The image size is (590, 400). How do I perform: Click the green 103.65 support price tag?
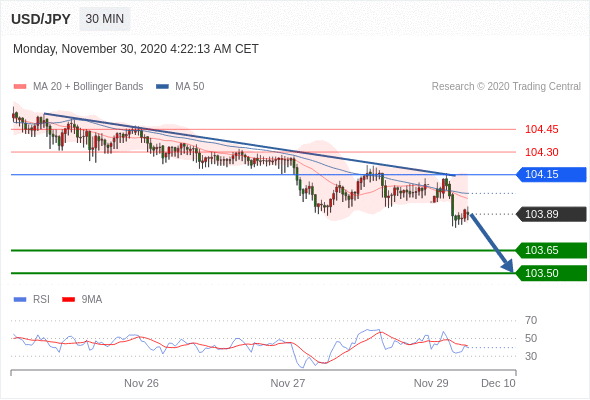[552, 251]
